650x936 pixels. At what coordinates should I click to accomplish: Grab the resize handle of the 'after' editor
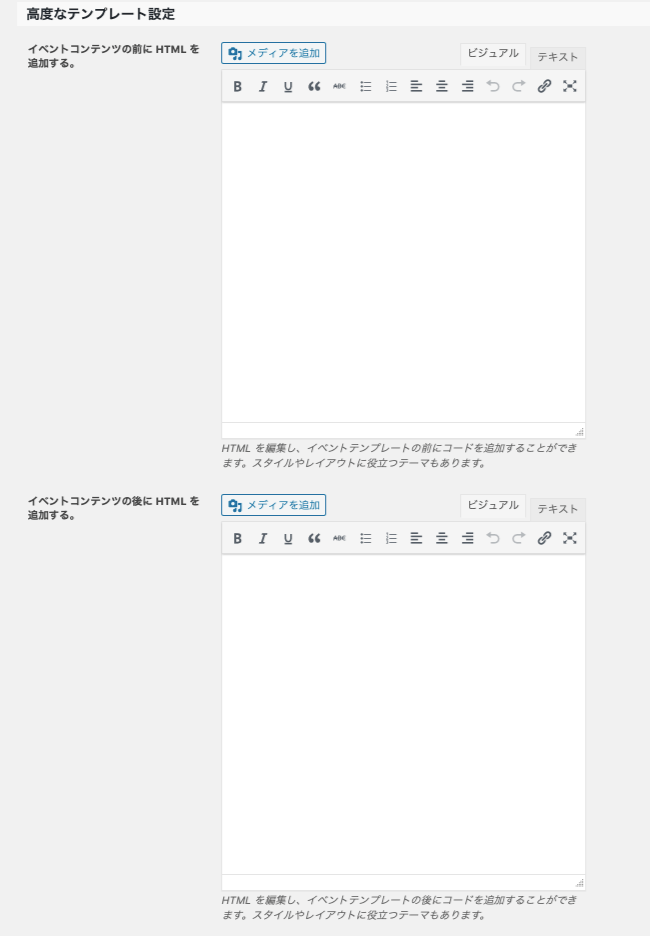pos(579,883)
